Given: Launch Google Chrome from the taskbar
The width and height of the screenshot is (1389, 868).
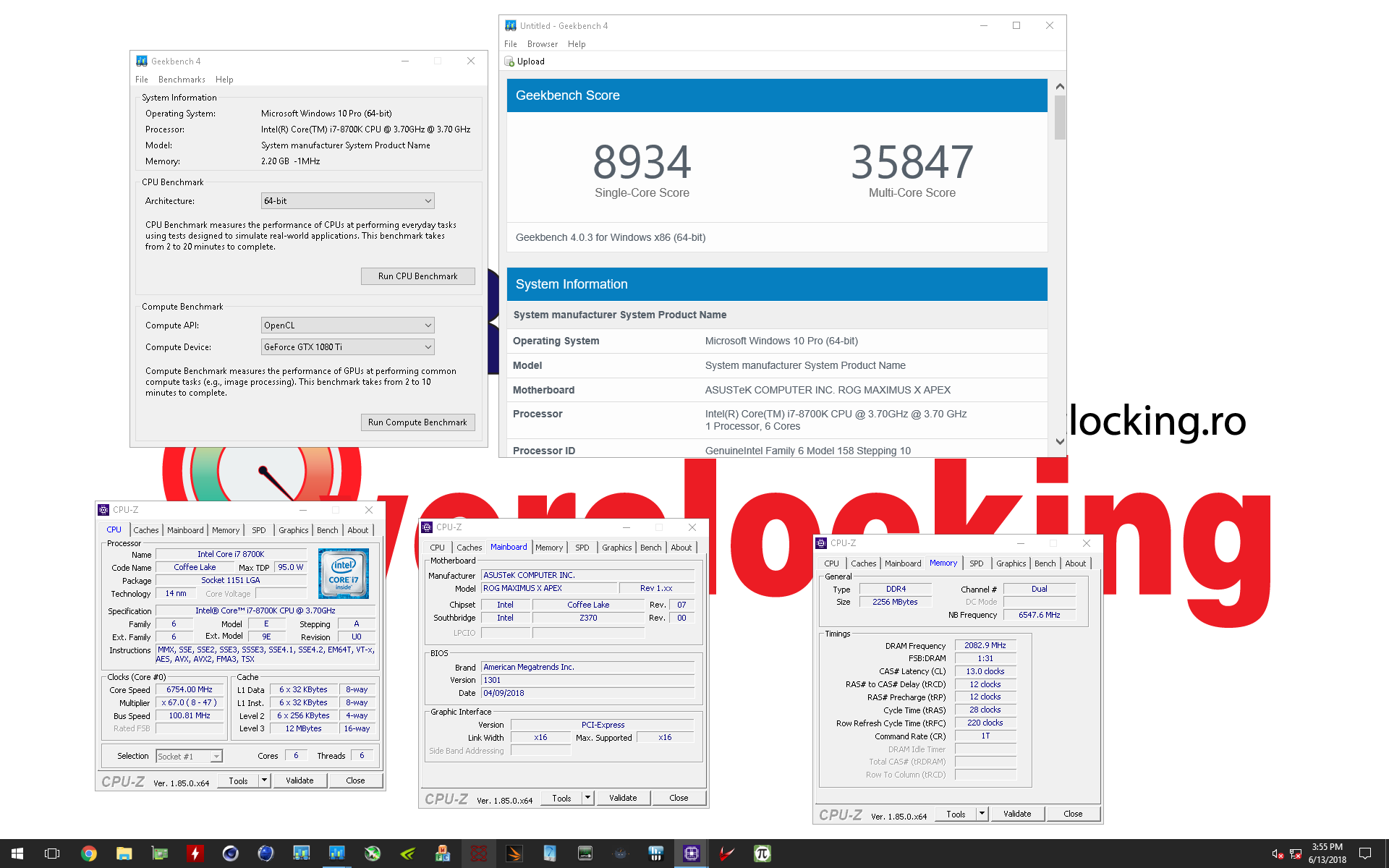Looking at the screenshot, I should 88,854.
